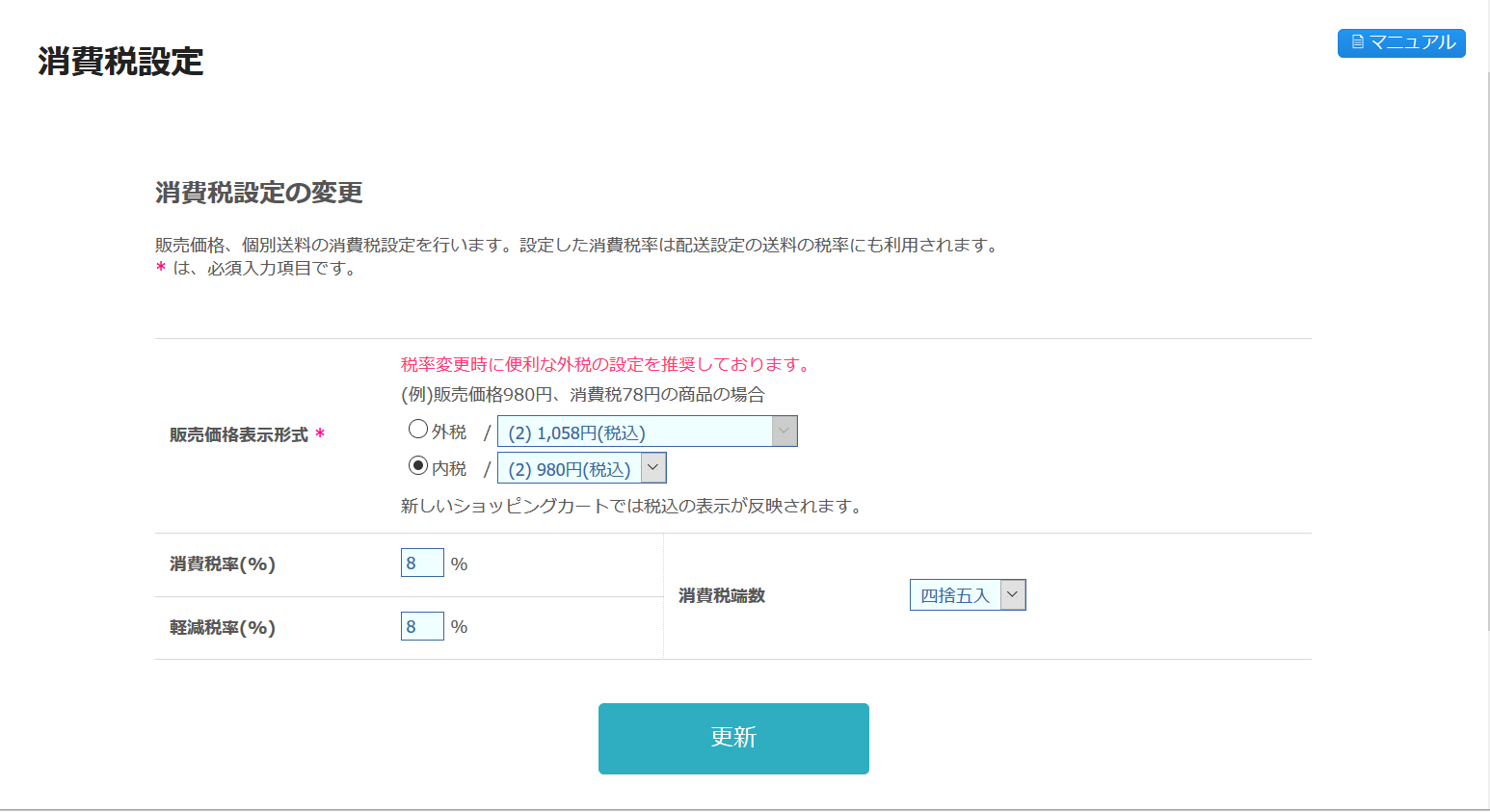Viewport: 1490px width, 812px height.
Task: Open the 消費税端数 dropdown 四捨五入
Action: point(968,595)
